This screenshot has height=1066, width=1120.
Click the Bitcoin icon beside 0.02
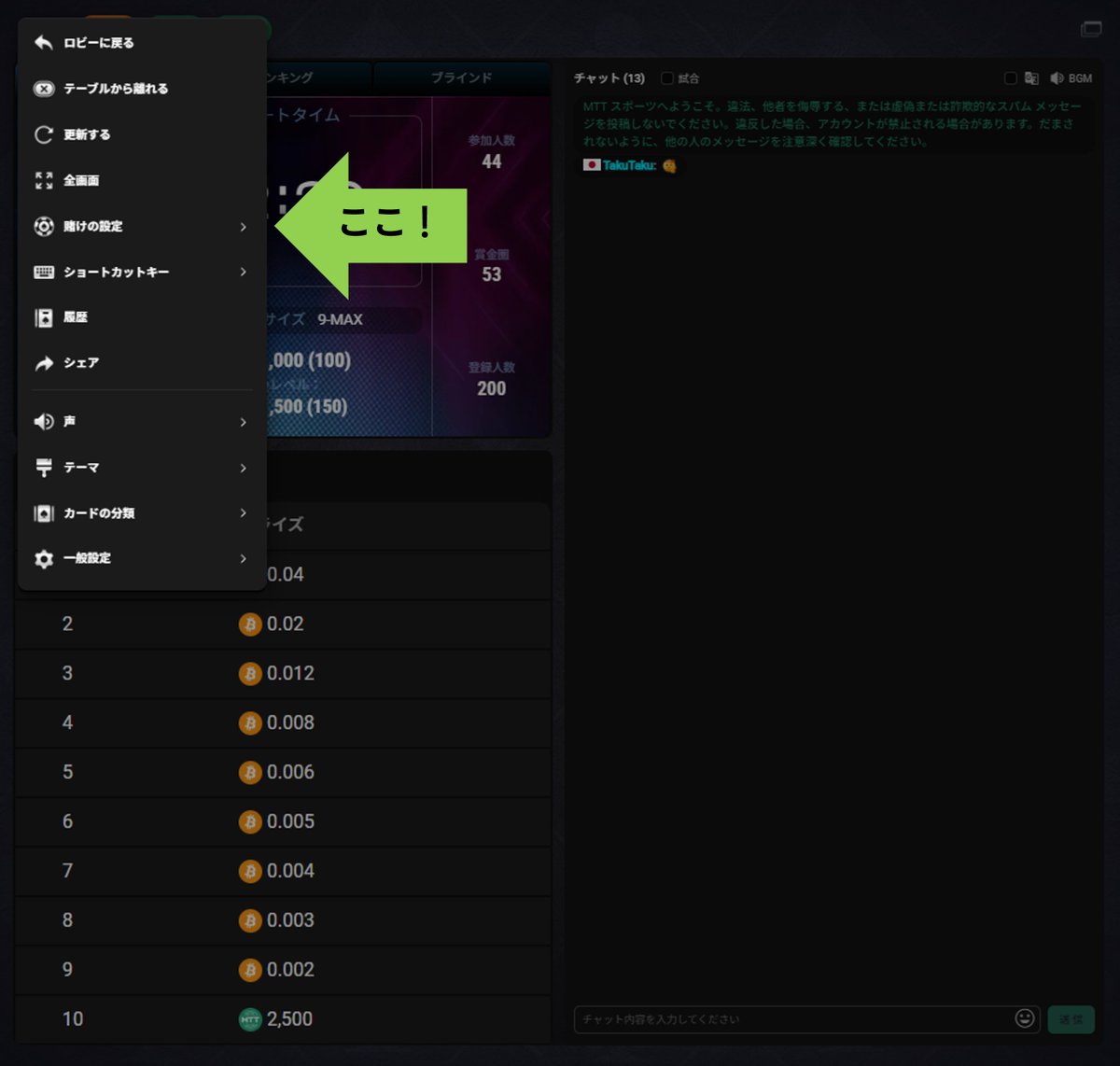[x=250, y=624]
